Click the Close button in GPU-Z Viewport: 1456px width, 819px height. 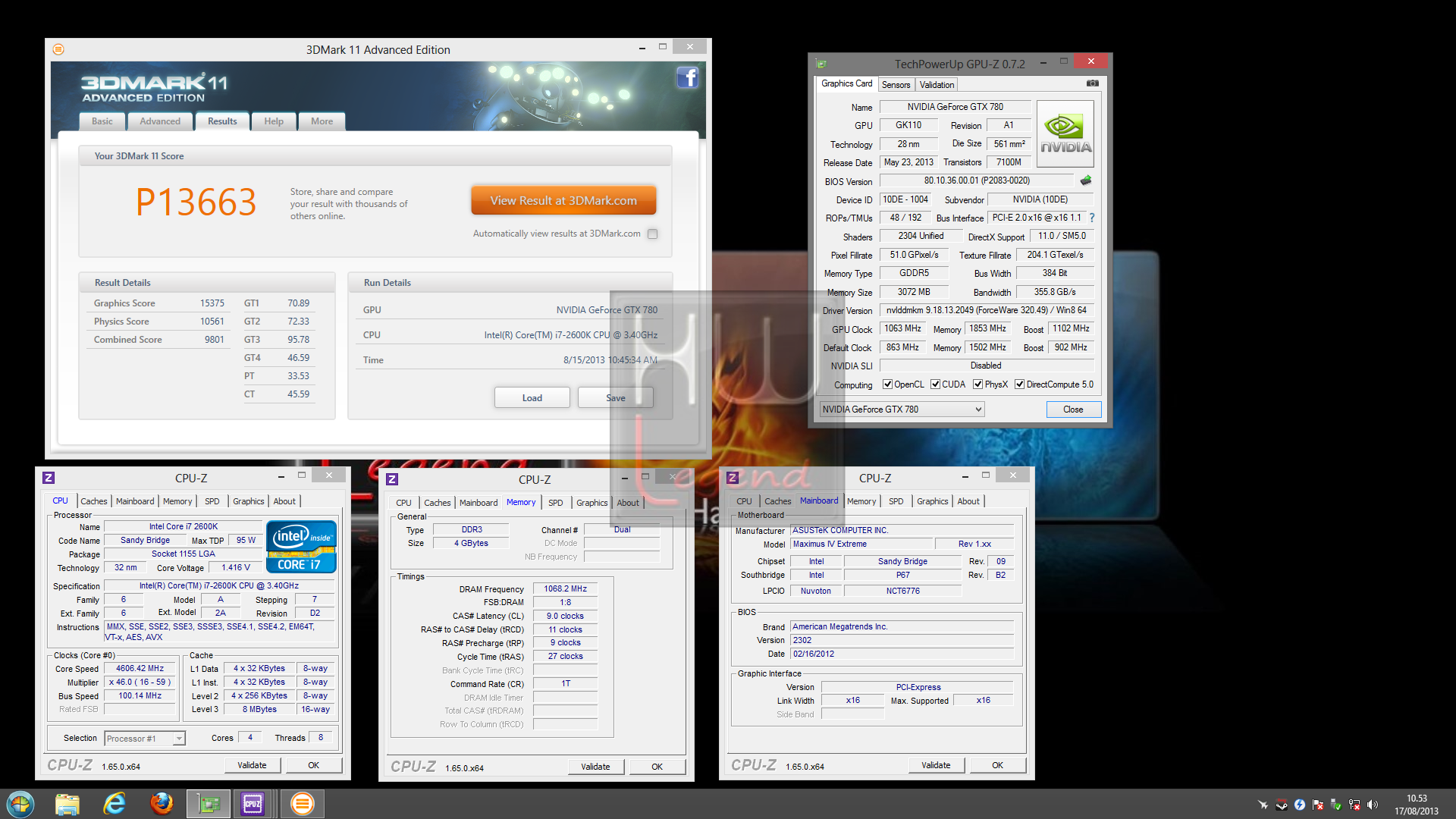[x=1073, y=409]
